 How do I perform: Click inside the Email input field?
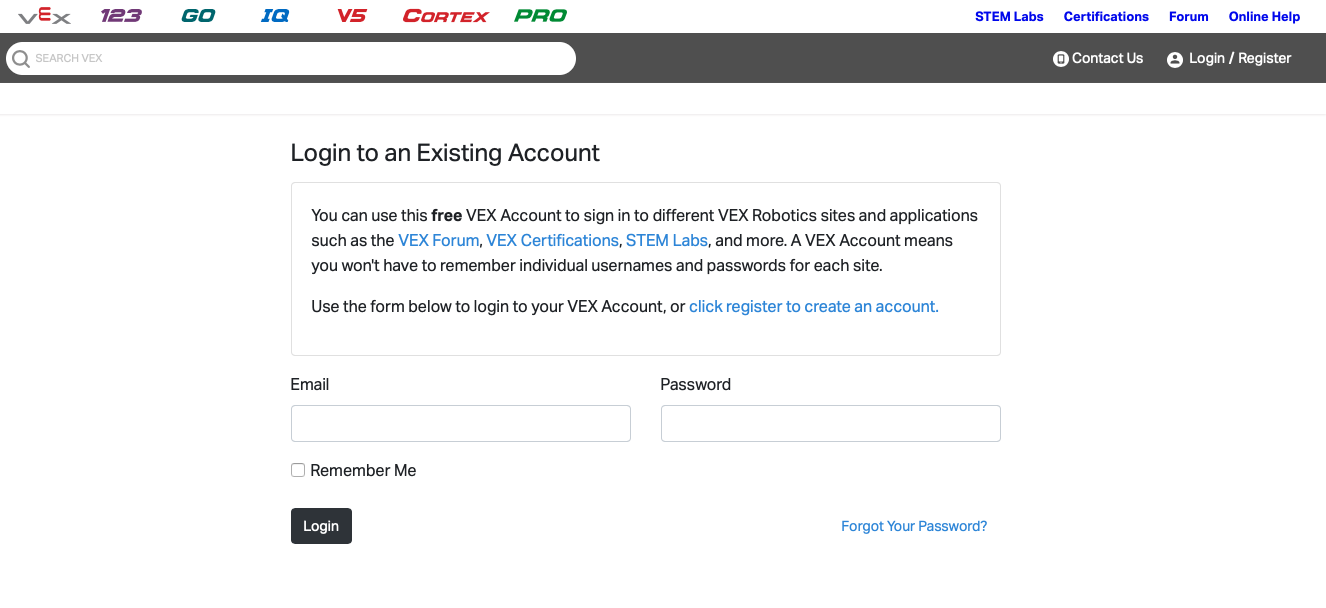click(x=460, y=423)
